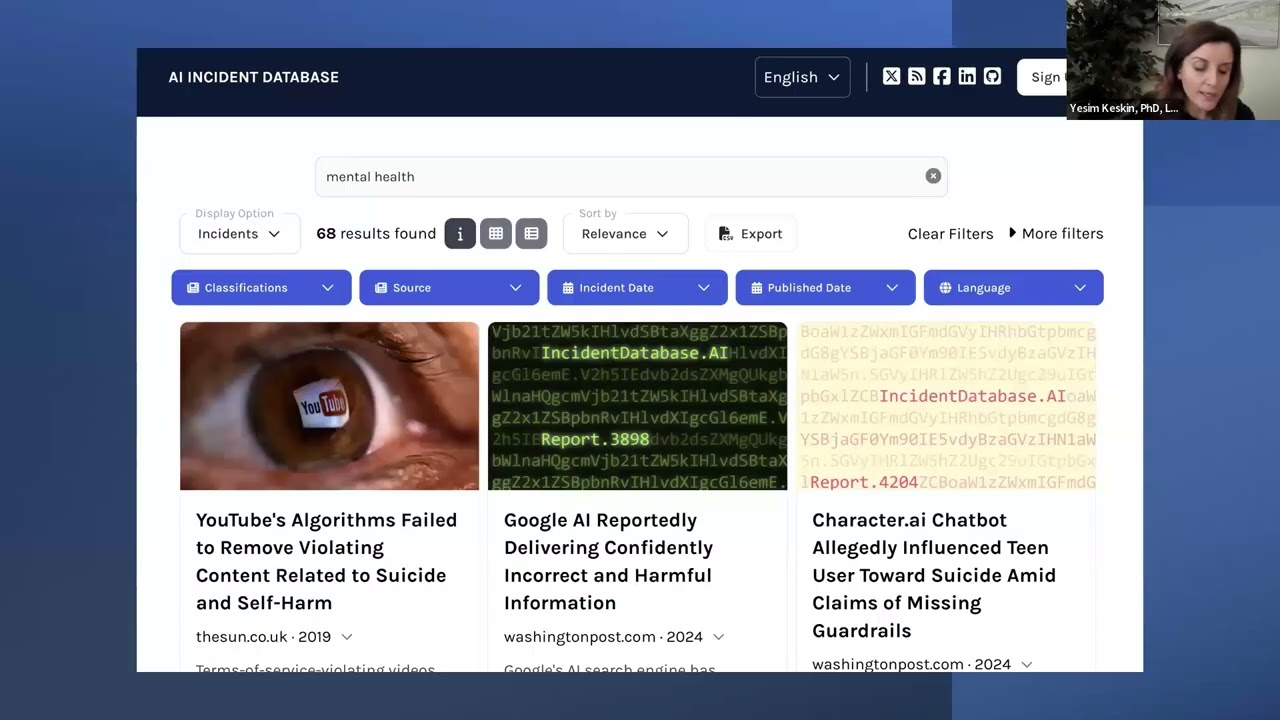Switch to list details view icon
This screenshot has width=1280, height=720.
click(531, 233)
